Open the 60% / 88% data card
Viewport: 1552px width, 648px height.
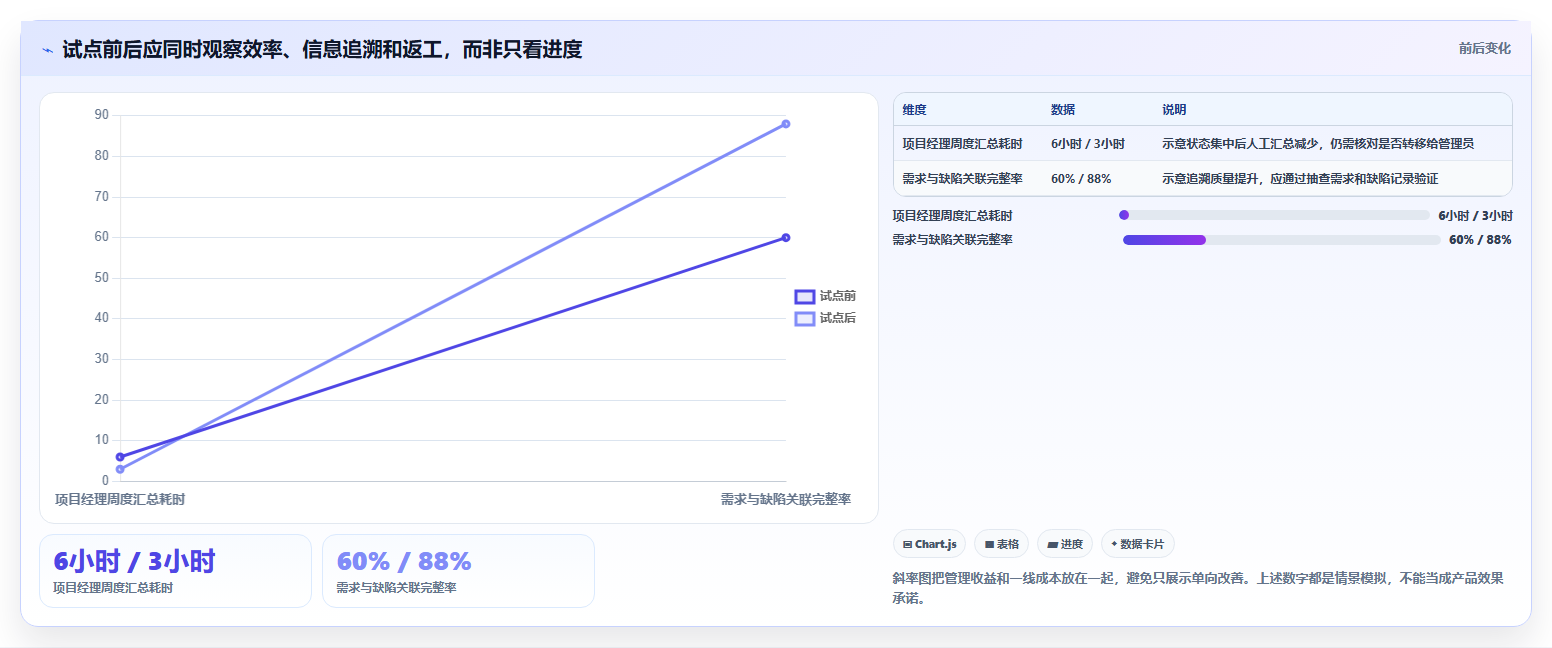point(458,570)
